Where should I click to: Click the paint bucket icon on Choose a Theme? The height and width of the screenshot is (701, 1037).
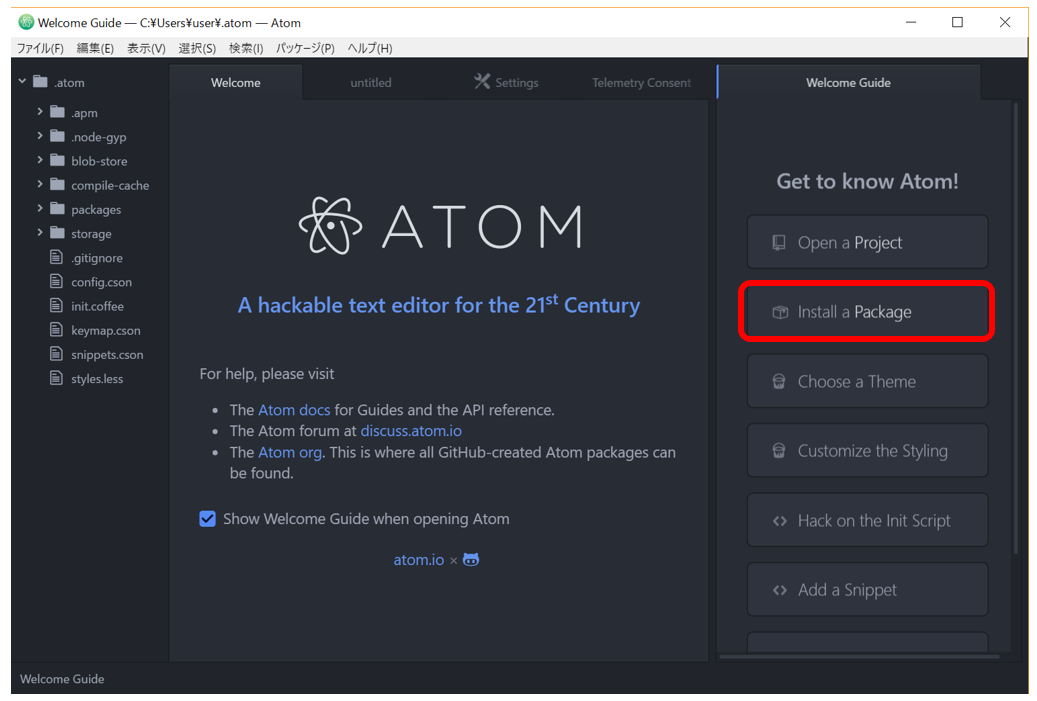[779, 382]
